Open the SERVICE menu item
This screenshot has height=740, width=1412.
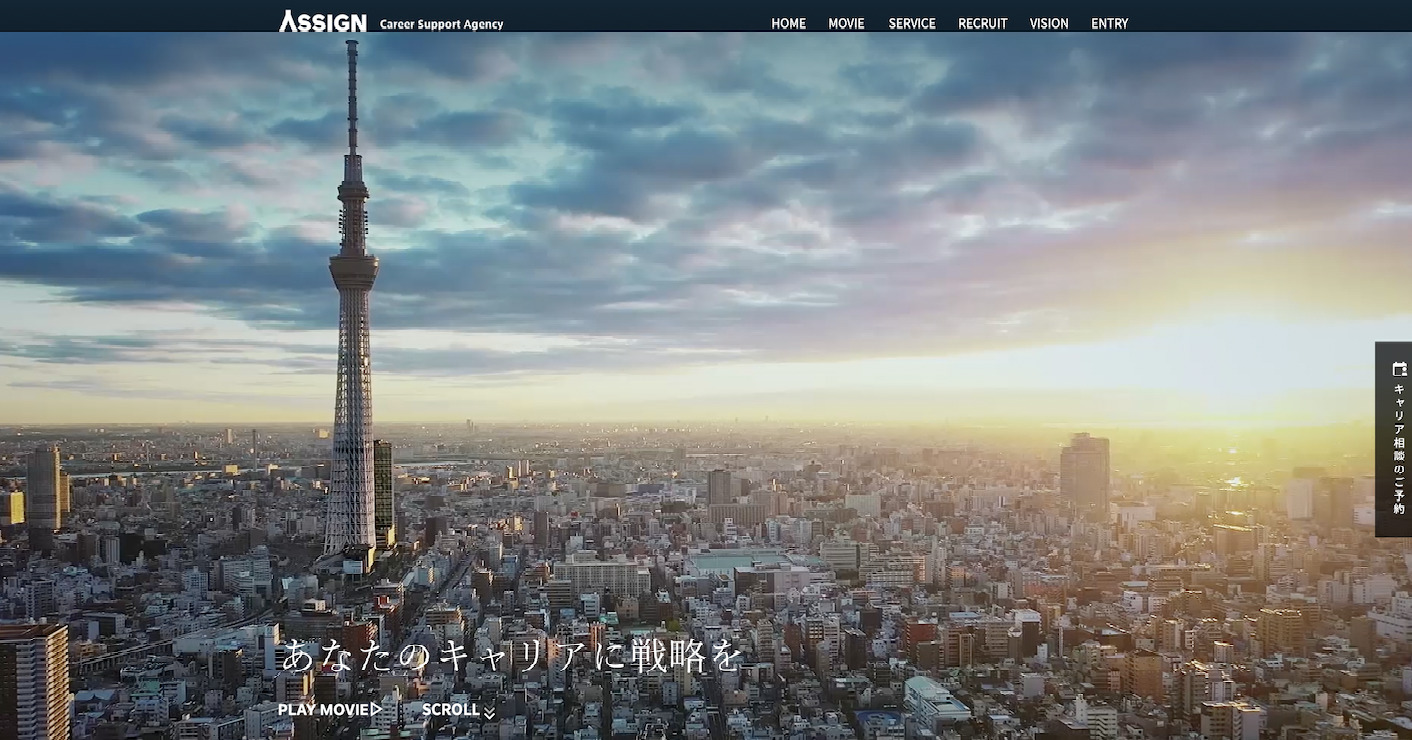(x=912, y=24)
